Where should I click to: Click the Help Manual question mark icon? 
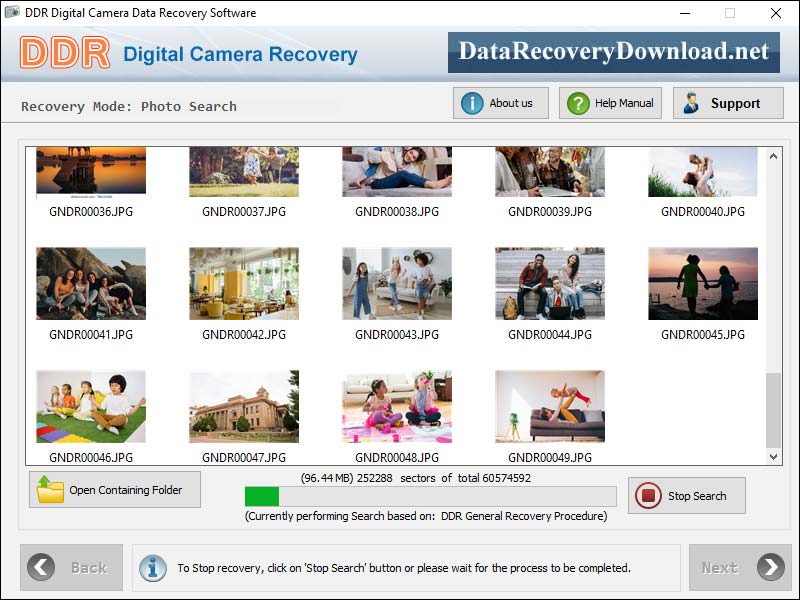(578, 102)
